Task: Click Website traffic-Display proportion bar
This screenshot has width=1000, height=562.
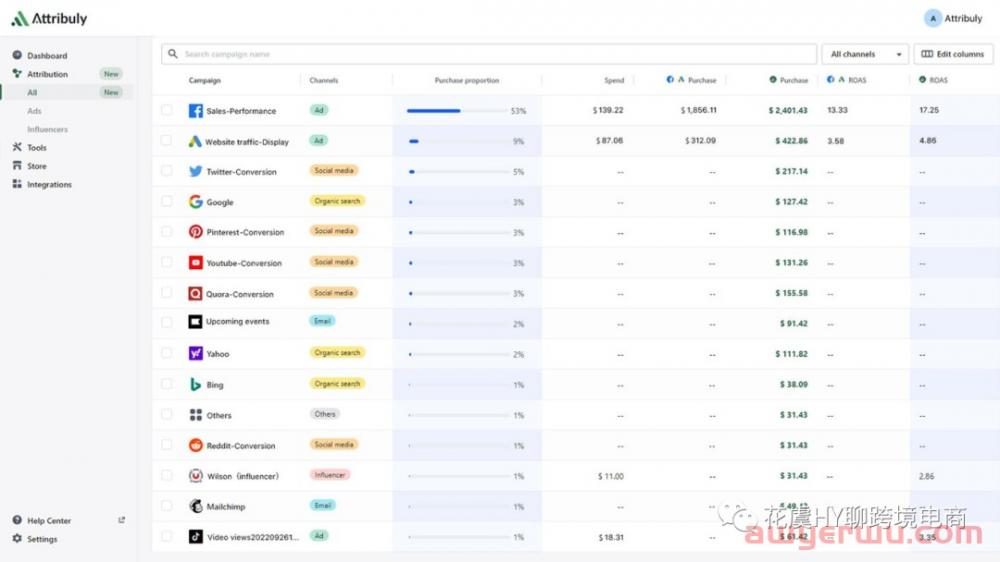Action: pos(457,141)
